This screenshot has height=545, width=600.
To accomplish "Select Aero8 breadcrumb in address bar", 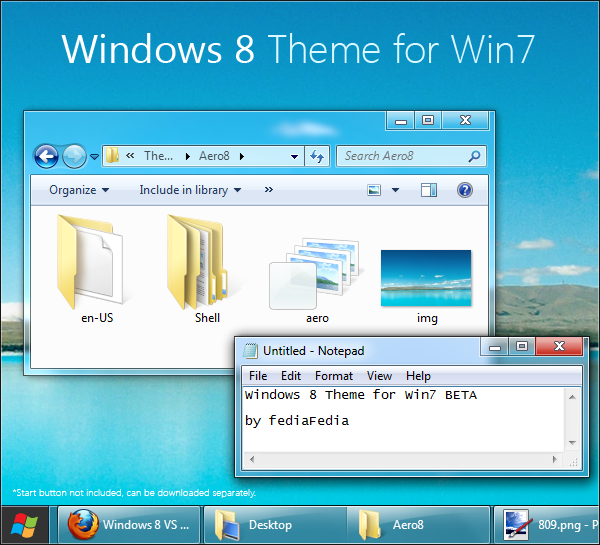I will (214, 156).
